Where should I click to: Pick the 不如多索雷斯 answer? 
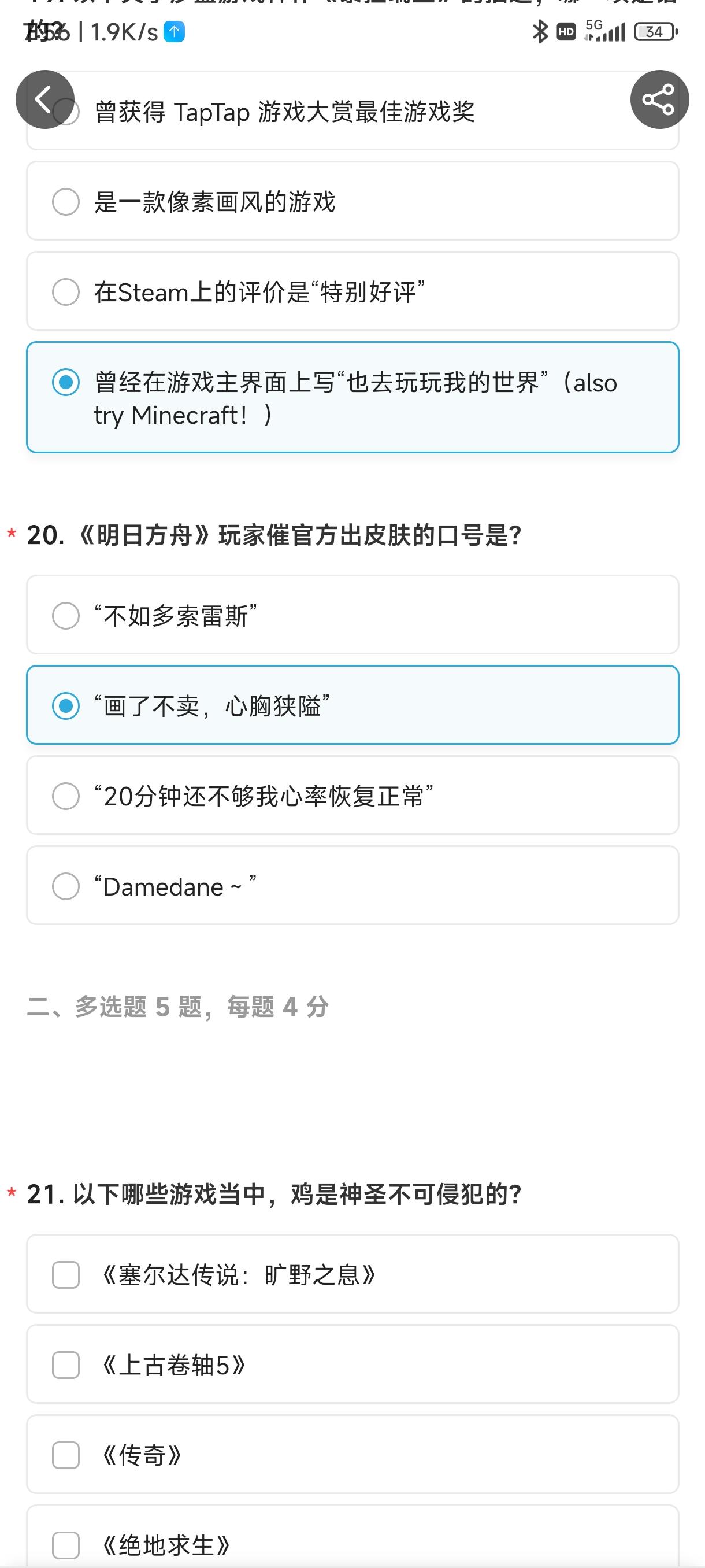[352, 615]
